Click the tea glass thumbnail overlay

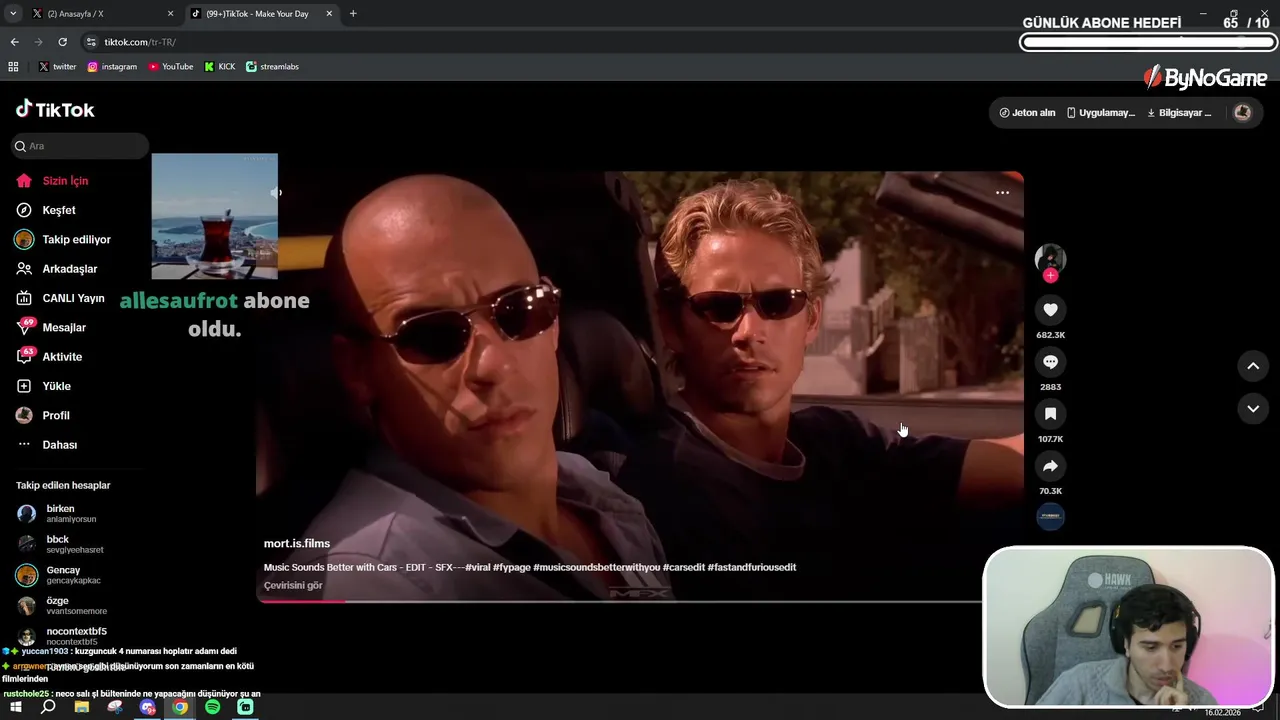[x=214, y=216]
